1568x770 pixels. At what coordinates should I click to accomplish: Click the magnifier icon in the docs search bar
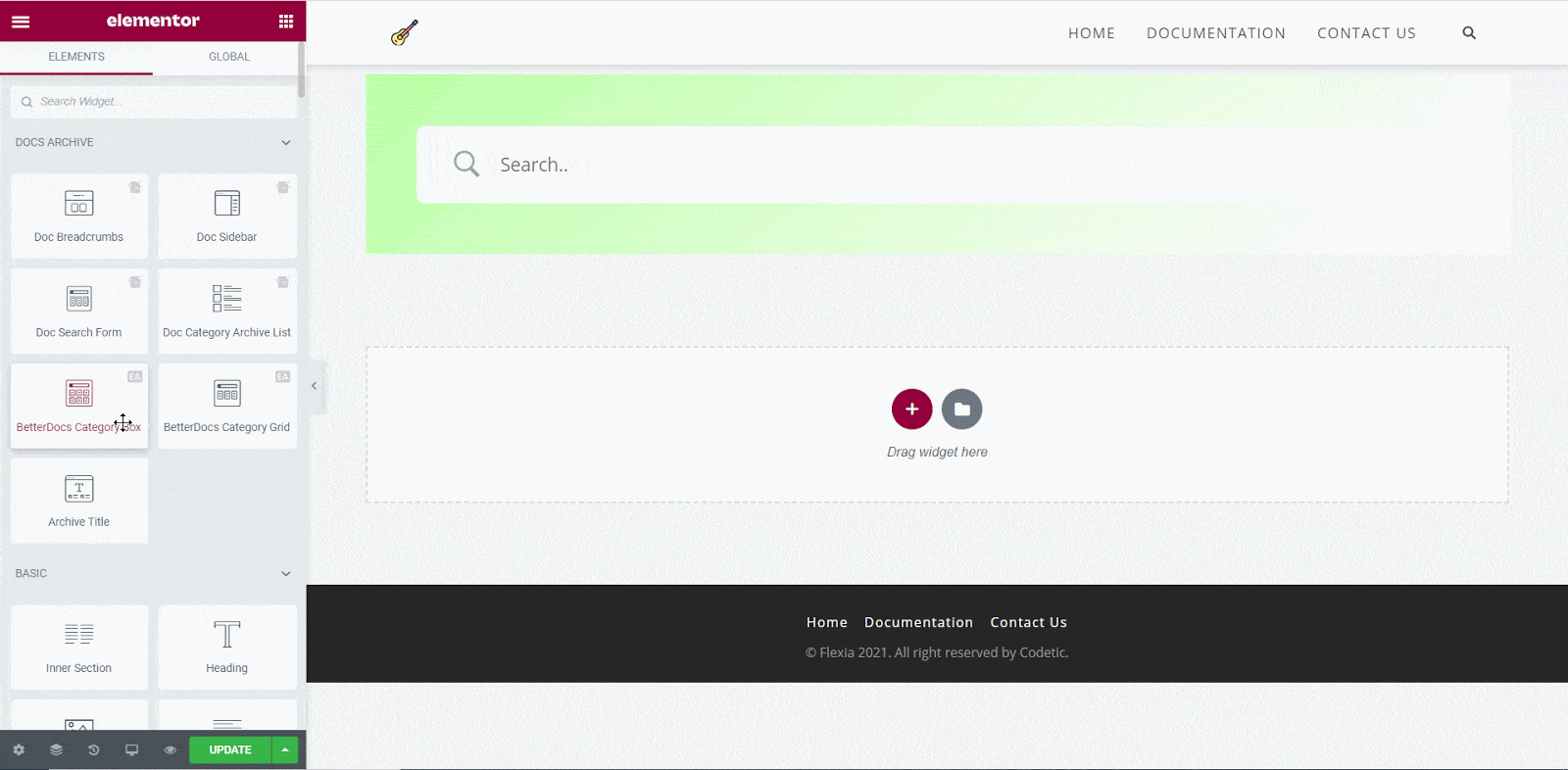pos(466,164)
